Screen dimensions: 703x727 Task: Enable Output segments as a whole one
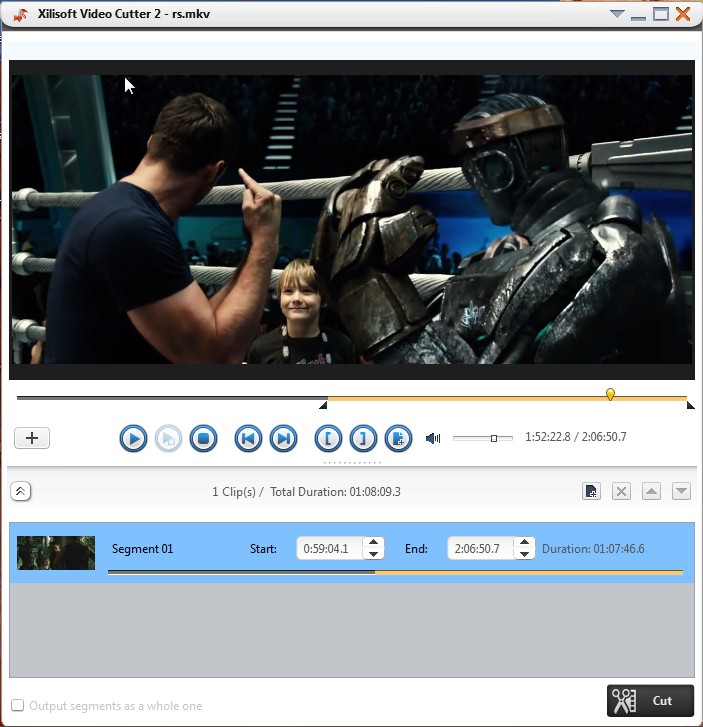18,705
